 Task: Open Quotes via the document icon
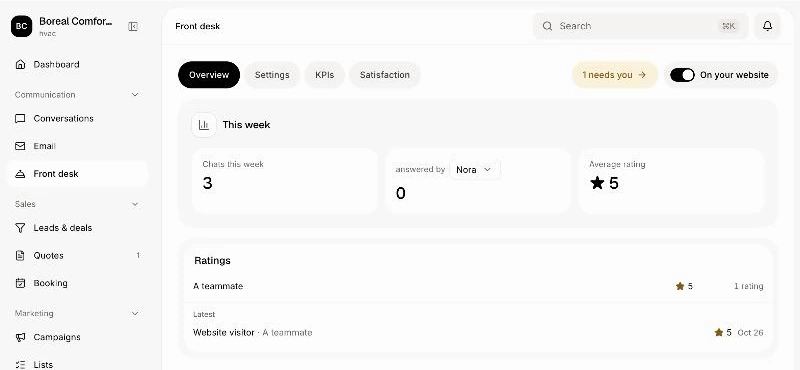click(x=20, y=256)
